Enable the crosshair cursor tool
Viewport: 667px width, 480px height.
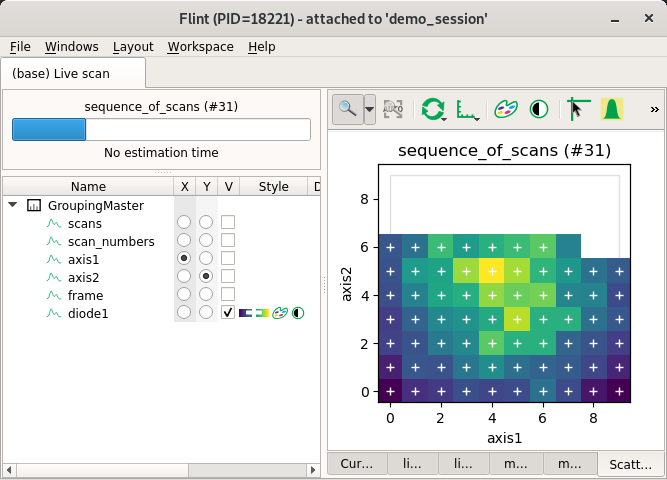coord(579,109)
